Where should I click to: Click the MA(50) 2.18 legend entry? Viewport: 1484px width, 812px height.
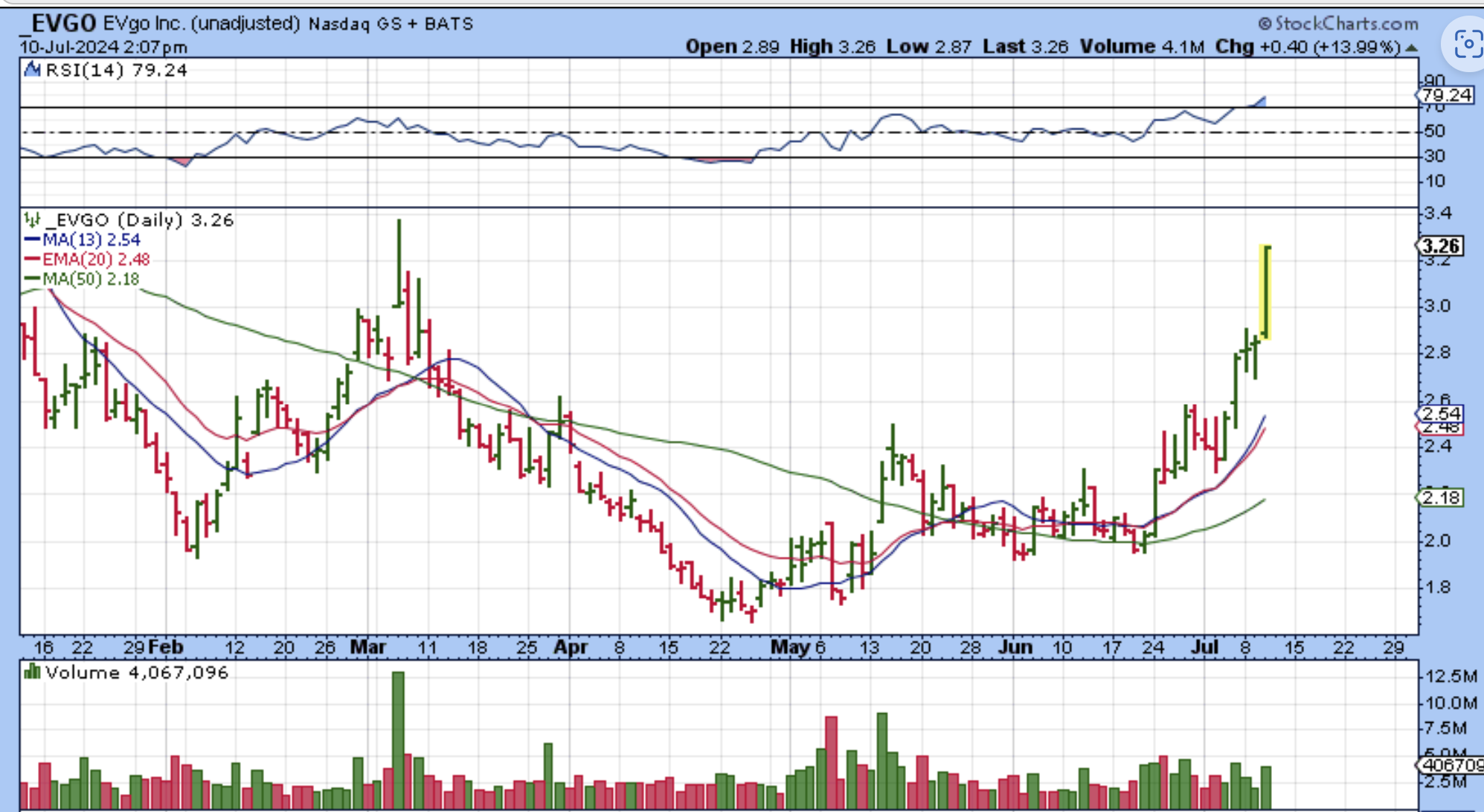click(x=82, y=279)
